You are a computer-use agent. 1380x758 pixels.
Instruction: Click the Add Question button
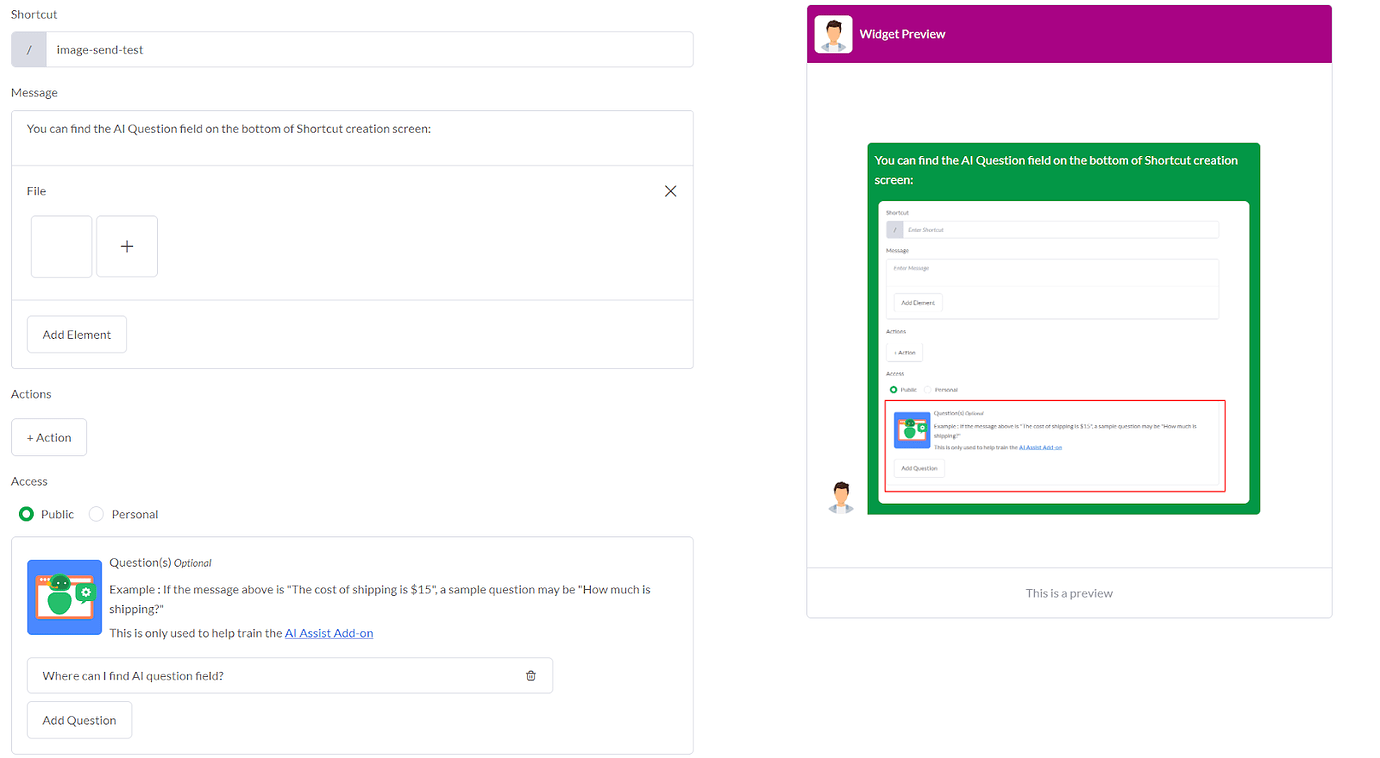79,719
